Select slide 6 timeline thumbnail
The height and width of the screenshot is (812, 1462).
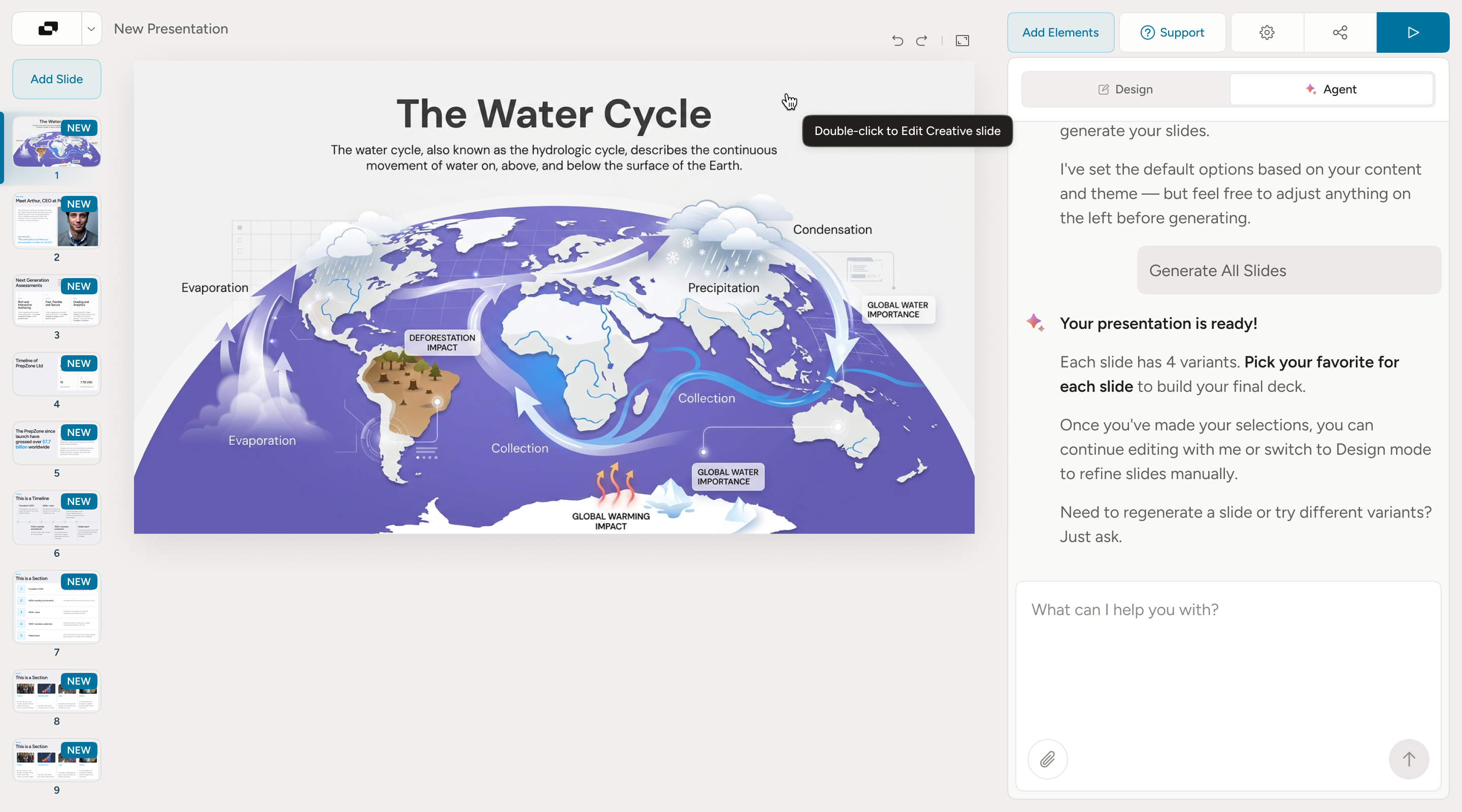point(57,518)
